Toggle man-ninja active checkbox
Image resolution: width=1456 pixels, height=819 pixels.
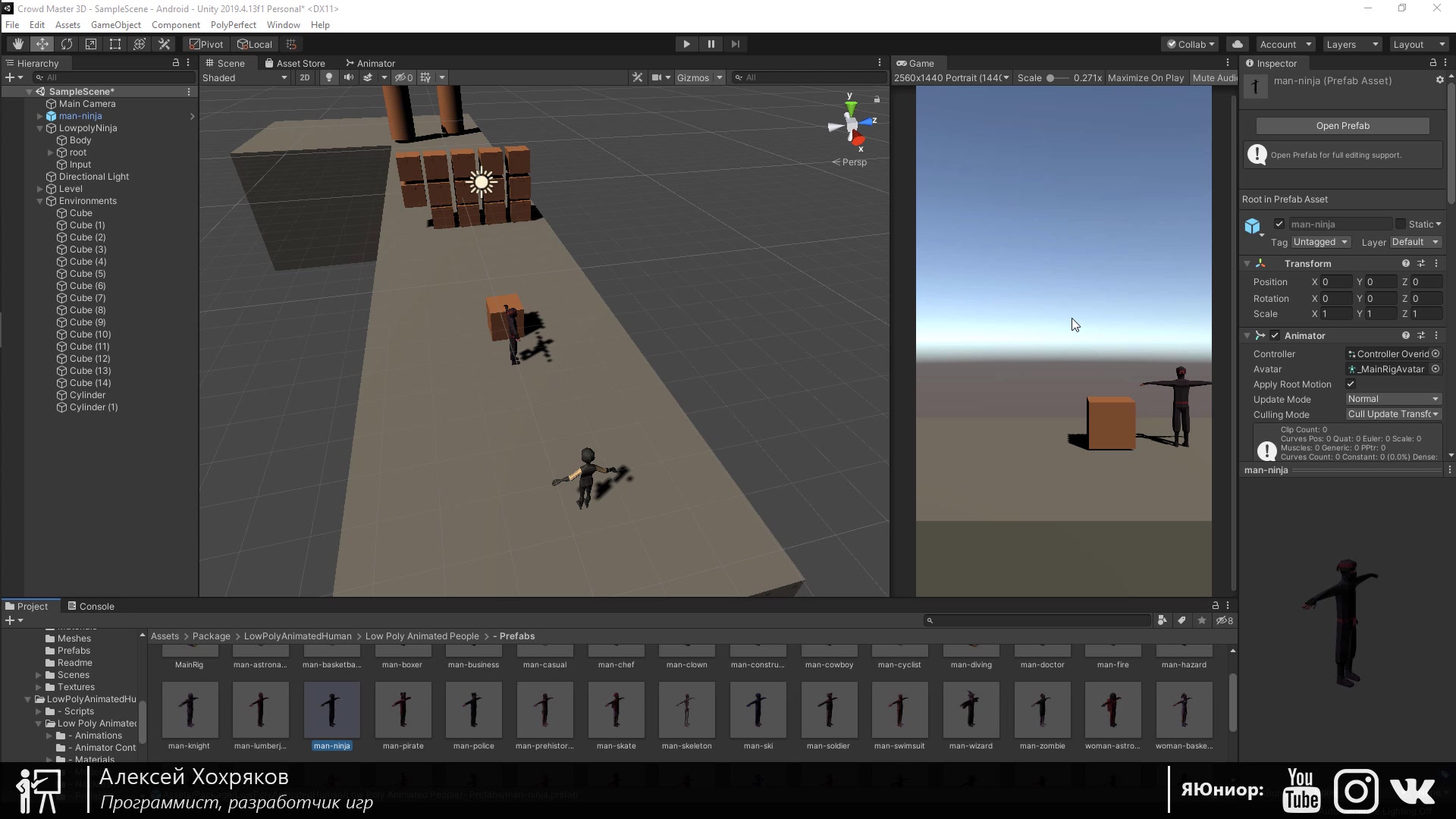[1279, 224]
